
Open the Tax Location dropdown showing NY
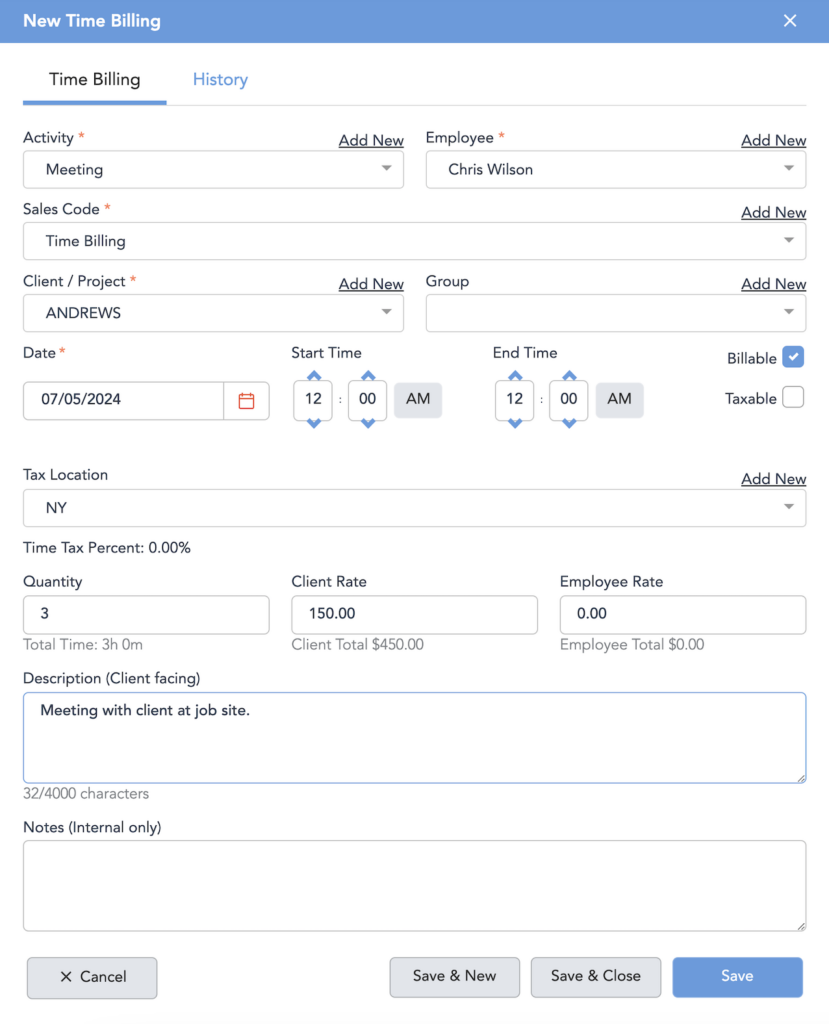pos(414,508)
